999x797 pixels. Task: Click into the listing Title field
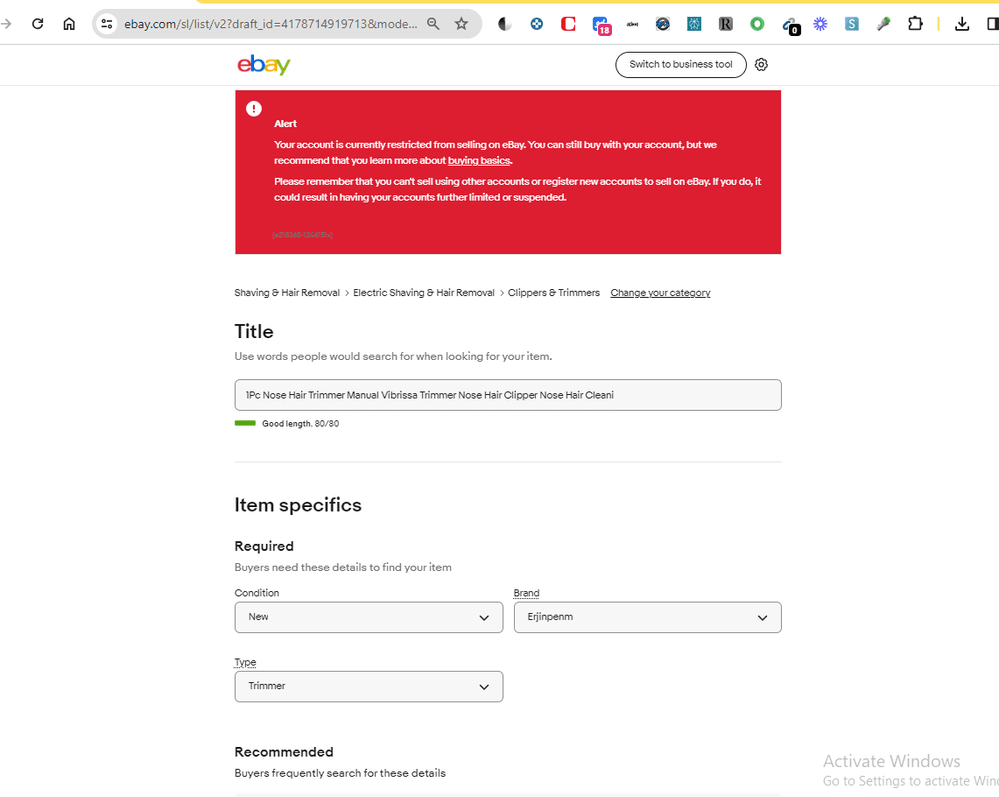[508, 395]
